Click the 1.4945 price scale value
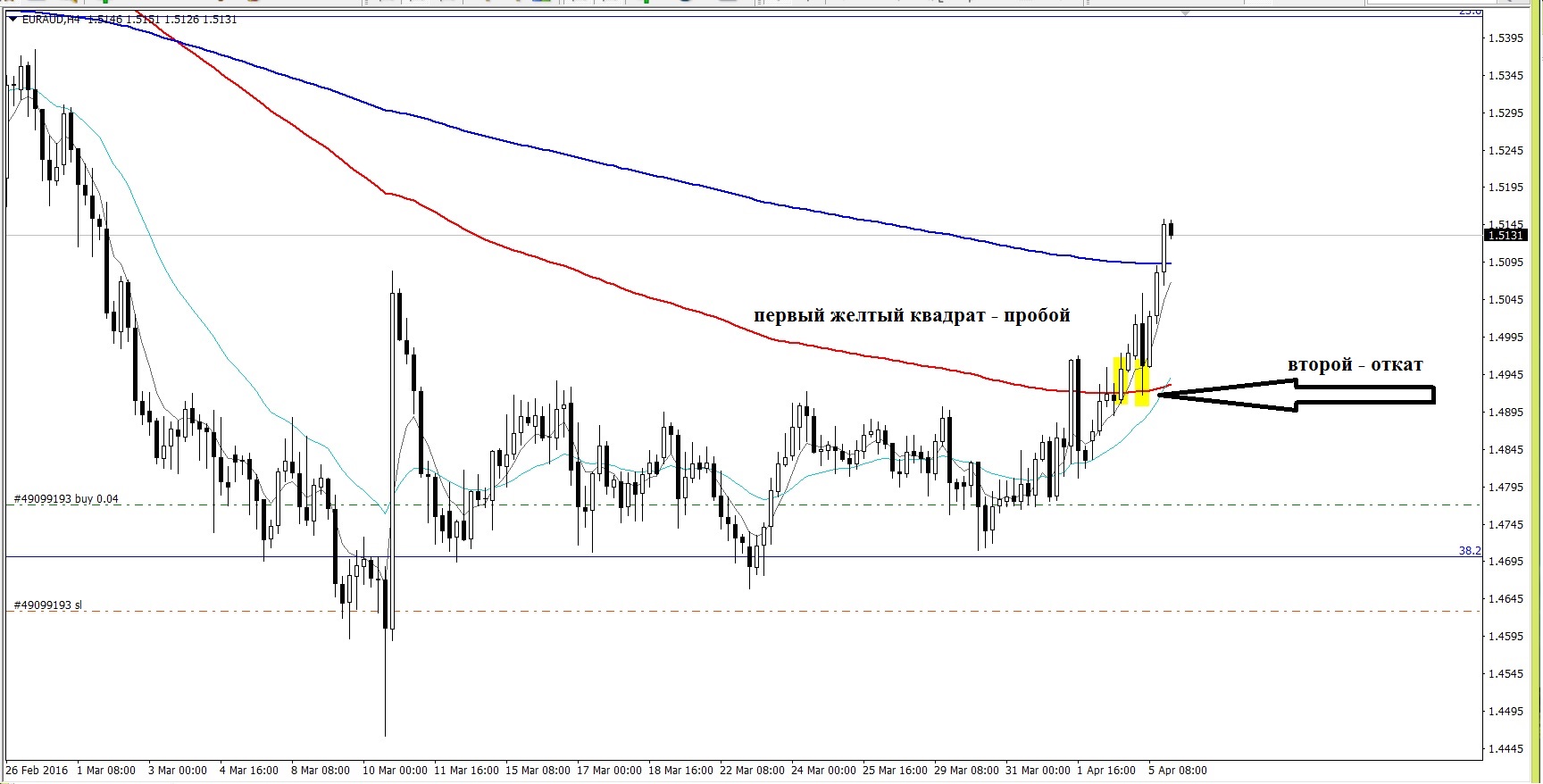 click(1505, 375)
